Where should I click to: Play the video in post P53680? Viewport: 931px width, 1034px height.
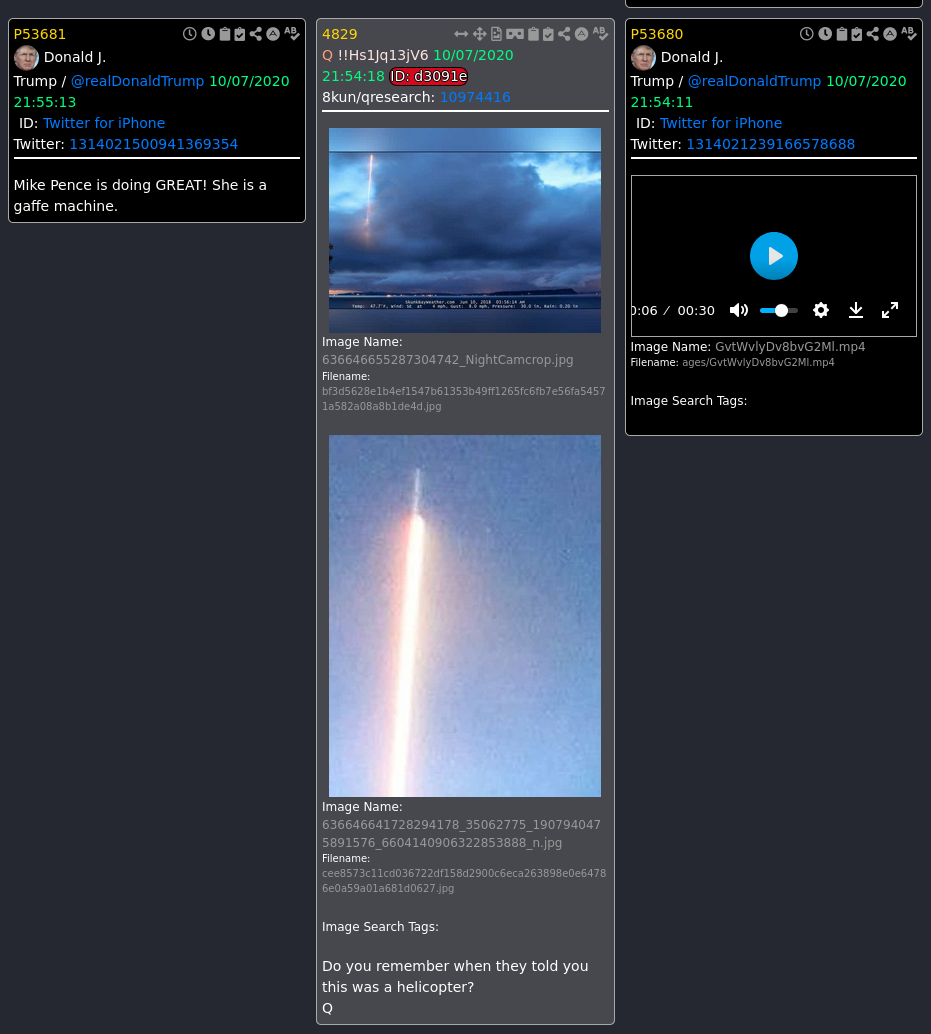click(x=774, y=256)
